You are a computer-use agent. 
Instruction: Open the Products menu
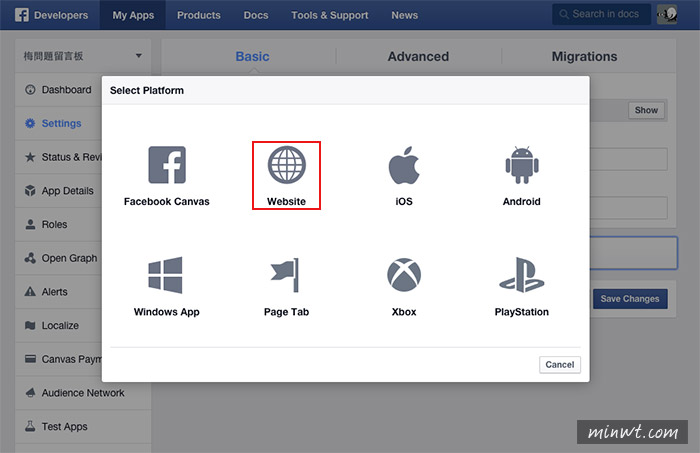199,15
